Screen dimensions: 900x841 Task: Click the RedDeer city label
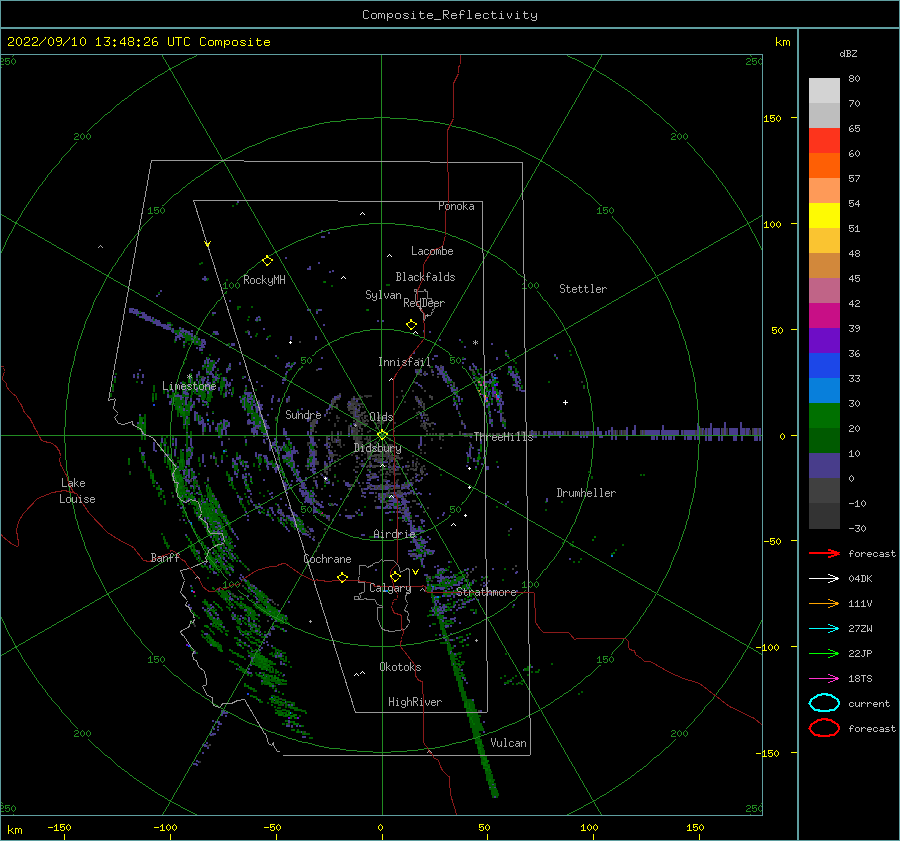[x=424, y=303]
